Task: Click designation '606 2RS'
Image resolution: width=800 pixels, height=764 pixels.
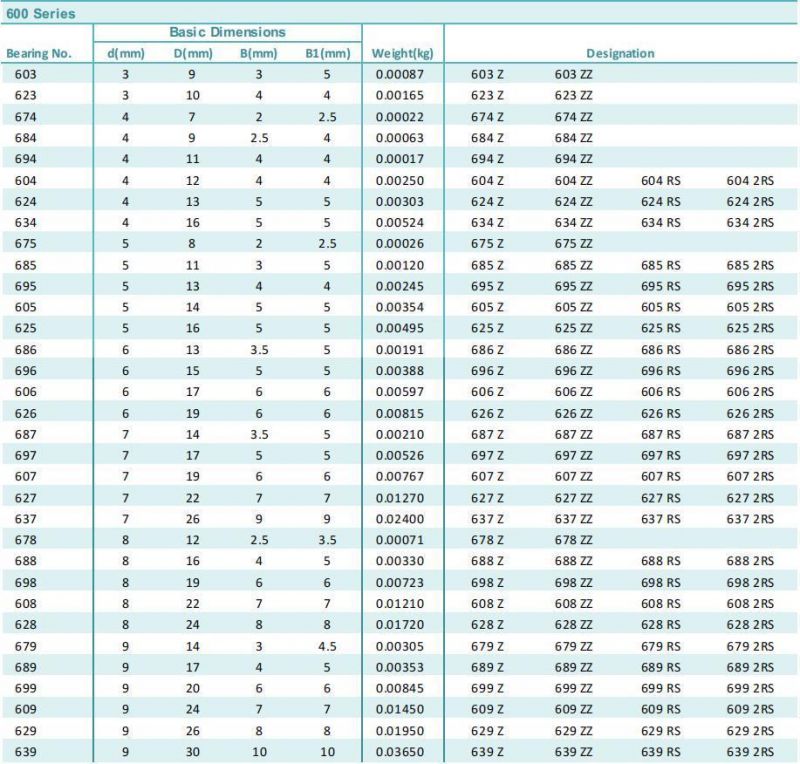Action: pos(750,392)
